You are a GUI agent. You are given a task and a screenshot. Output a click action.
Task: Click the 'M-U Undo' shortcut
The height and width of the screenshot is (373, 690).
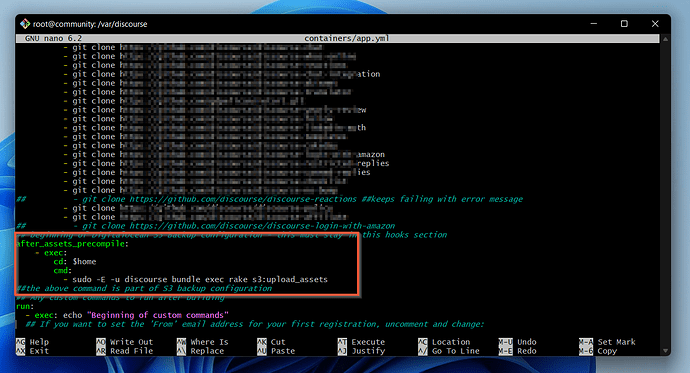(x=518, y=342)
